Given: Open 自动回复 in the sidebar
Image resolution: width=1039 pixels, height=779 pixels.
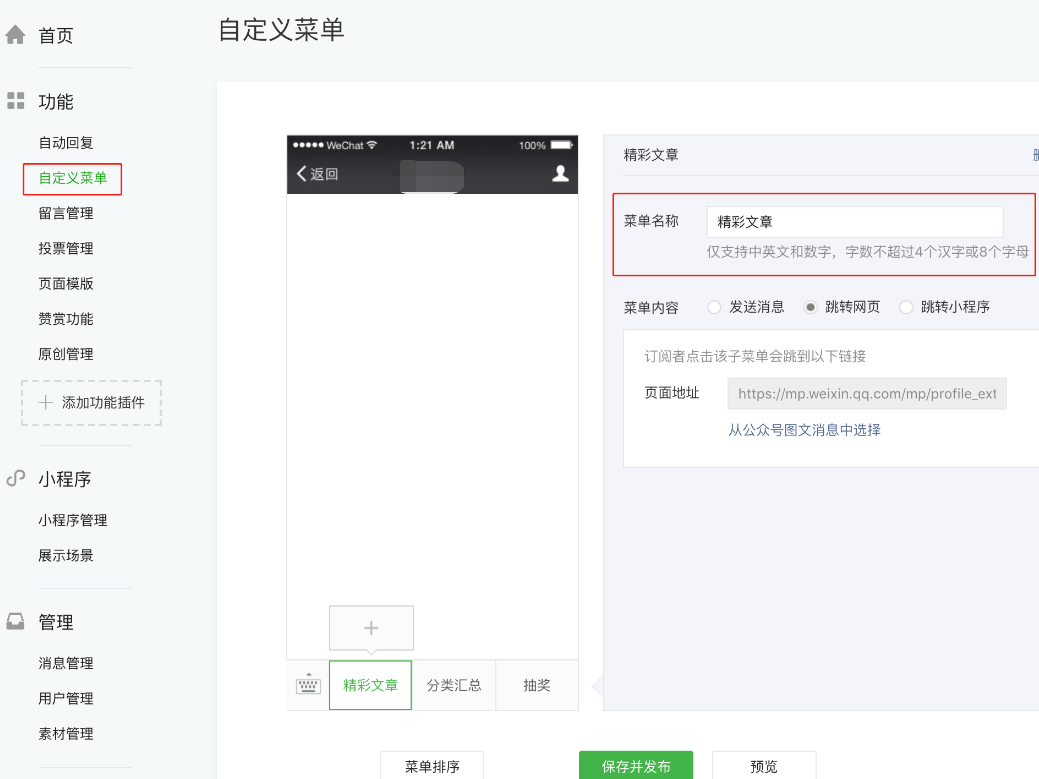Looking at the screenshot, I should point(66,143).
